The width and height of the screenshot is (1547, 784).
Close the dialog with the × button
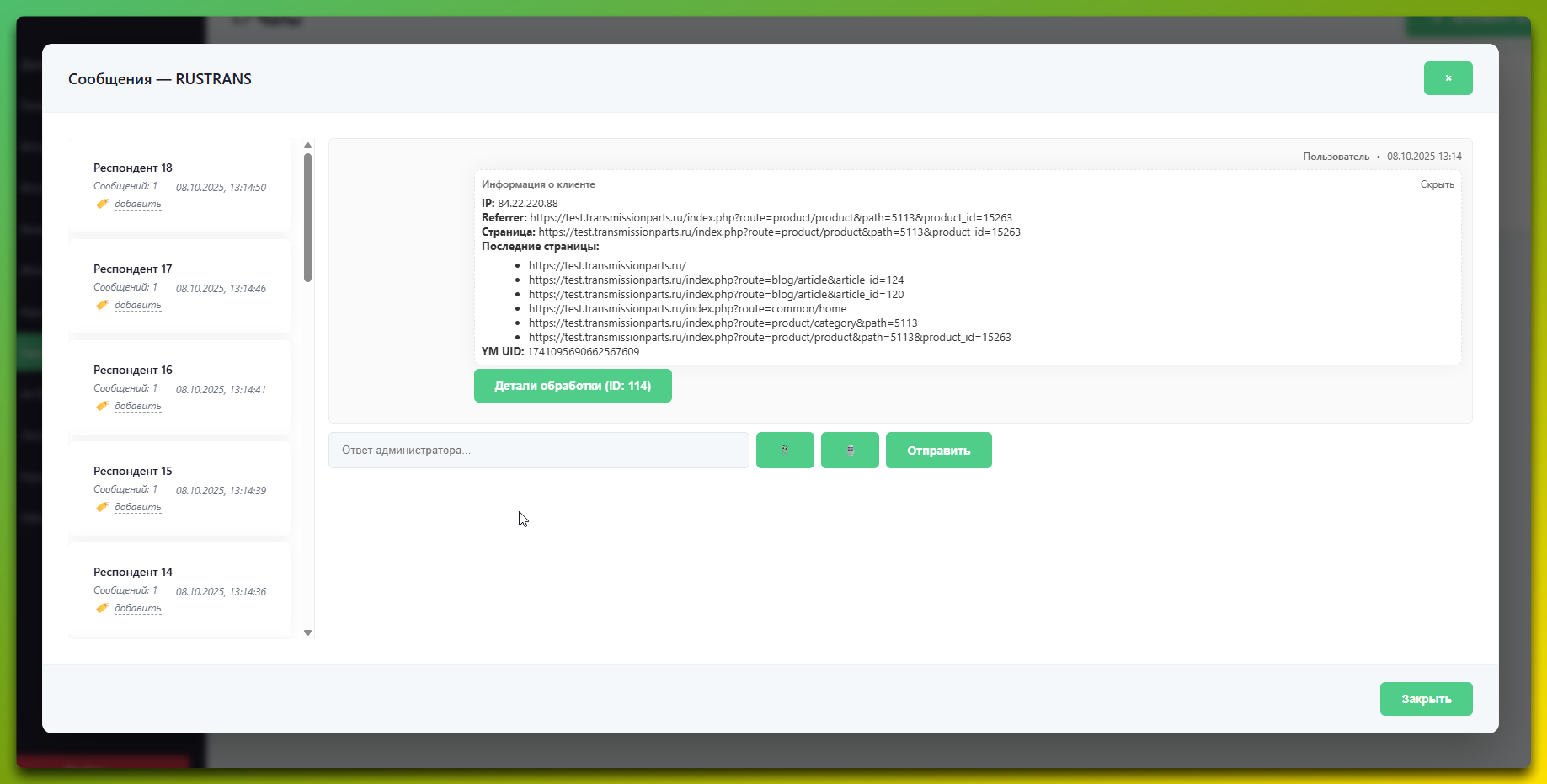[x=1448, y=78]
